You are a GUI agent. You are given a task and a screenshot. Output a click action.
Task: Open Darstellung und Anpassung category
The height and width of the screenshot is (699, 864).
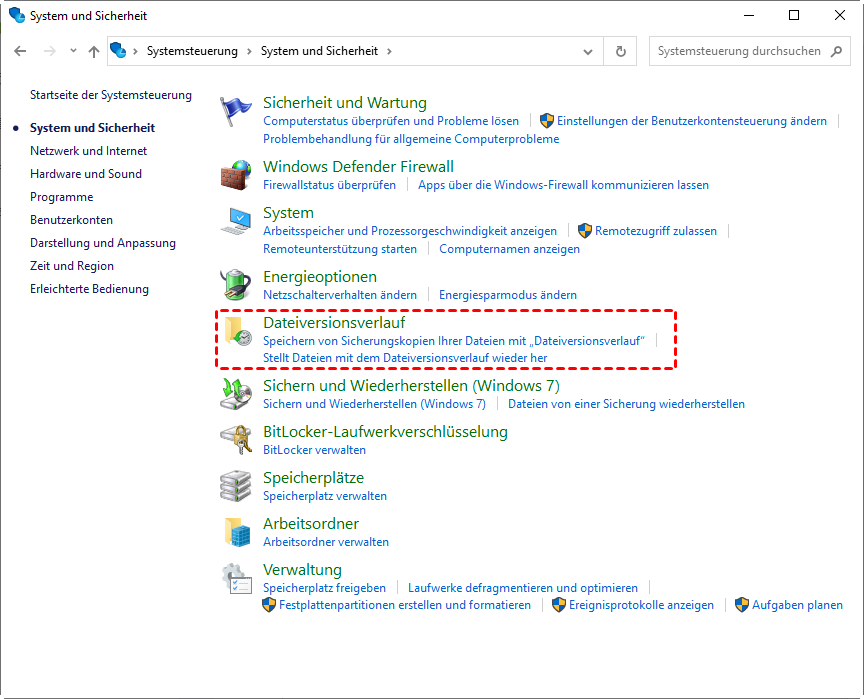[x=102, y=243]
